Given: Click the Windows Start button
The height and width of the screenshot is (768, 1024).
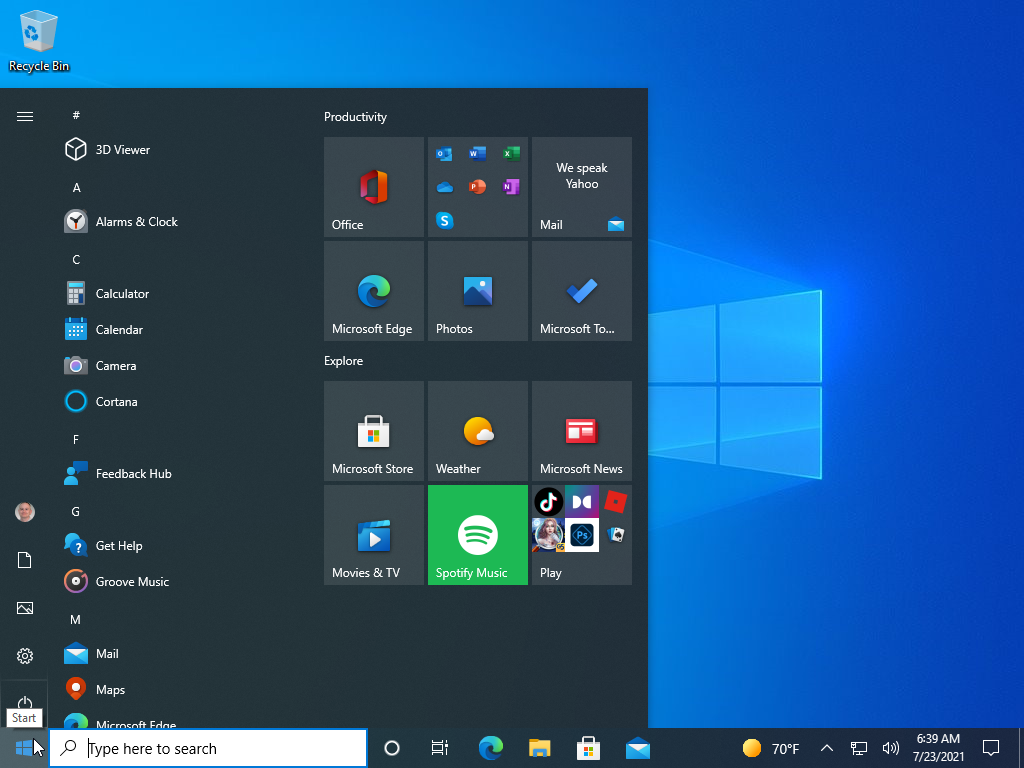Looking at the screenshot, I should pyautogui.click(x=24, y=748).
